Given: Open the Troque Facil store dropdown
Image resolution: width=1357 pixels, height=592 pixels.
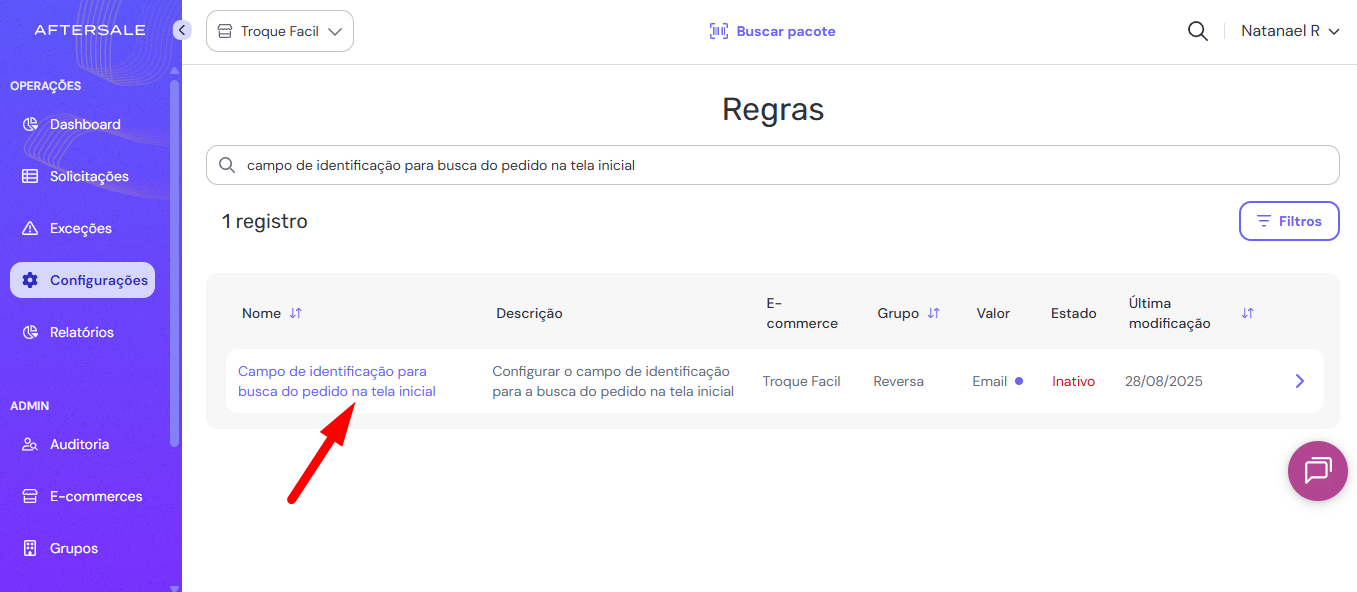Looking at the screenshot, I should (x=280, y=31).
